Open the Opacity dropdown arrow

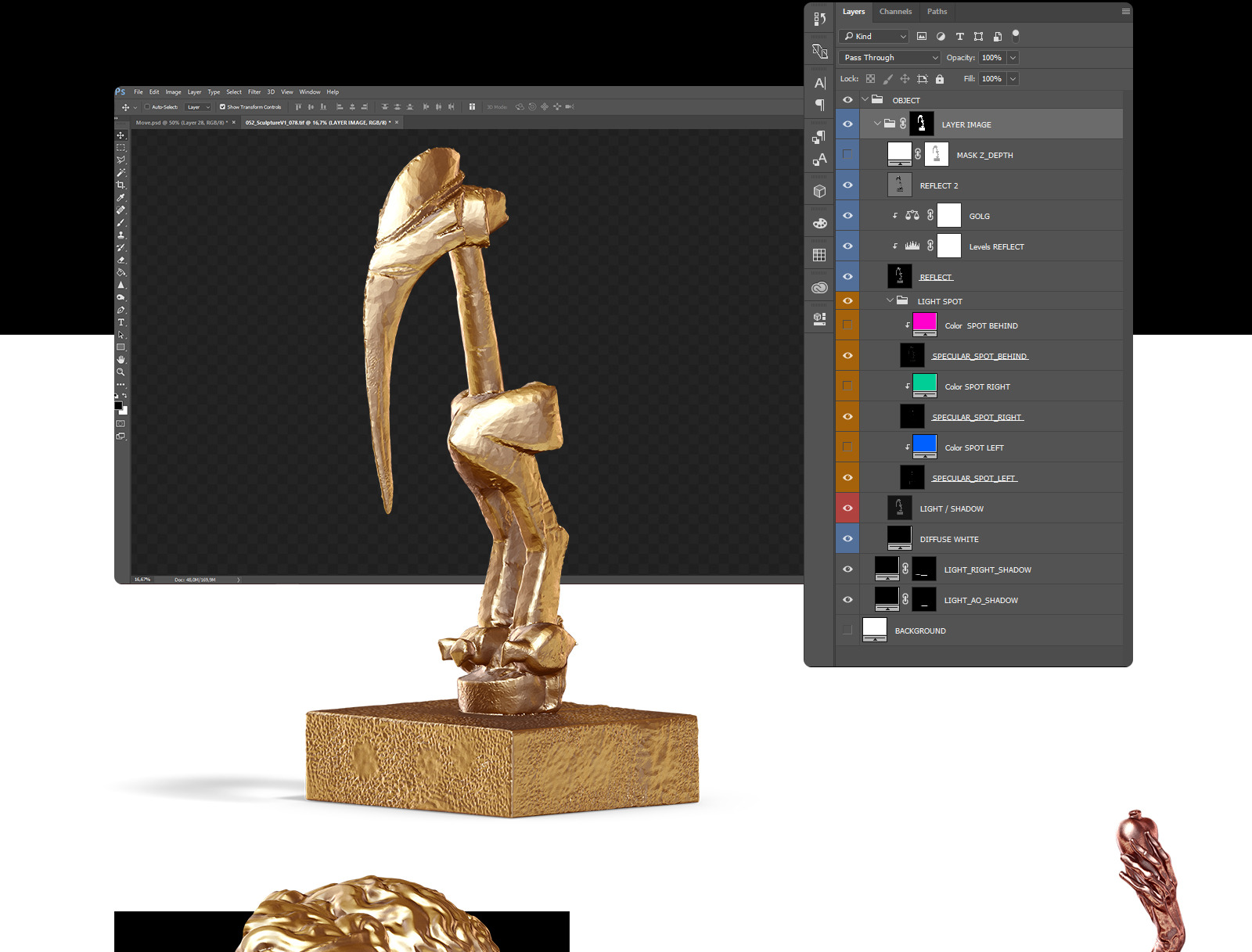(x=1013, y=58)
